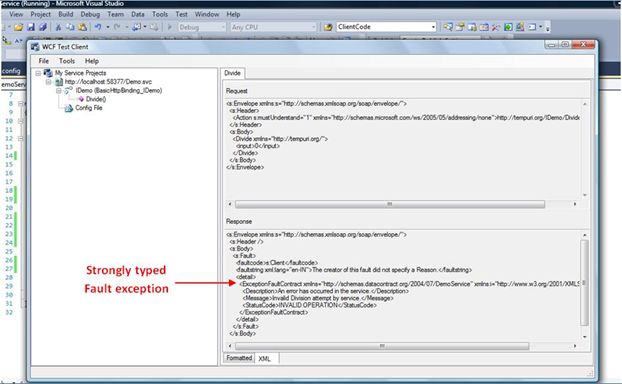Click Toolbox wrench toolbar icon
The width and height of the screenshot is (622, 384).
(496, 27)
